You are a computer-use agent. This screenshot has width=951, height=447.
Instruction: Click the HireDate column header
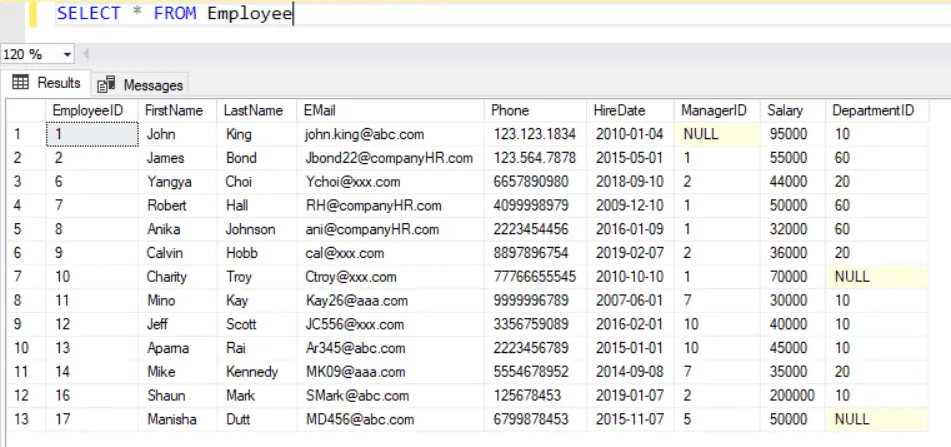619,110
